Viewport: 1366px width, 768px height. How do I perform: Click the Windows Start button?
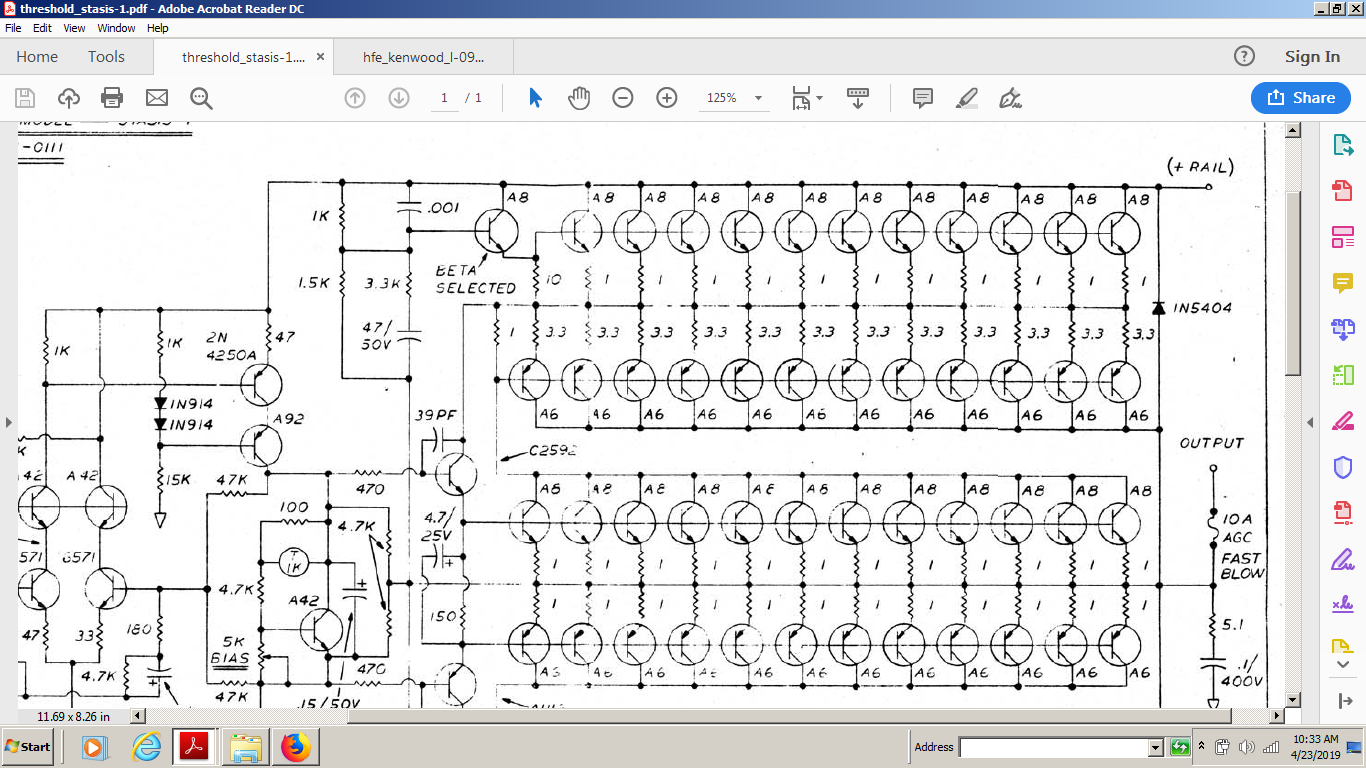tap(27, 747)
